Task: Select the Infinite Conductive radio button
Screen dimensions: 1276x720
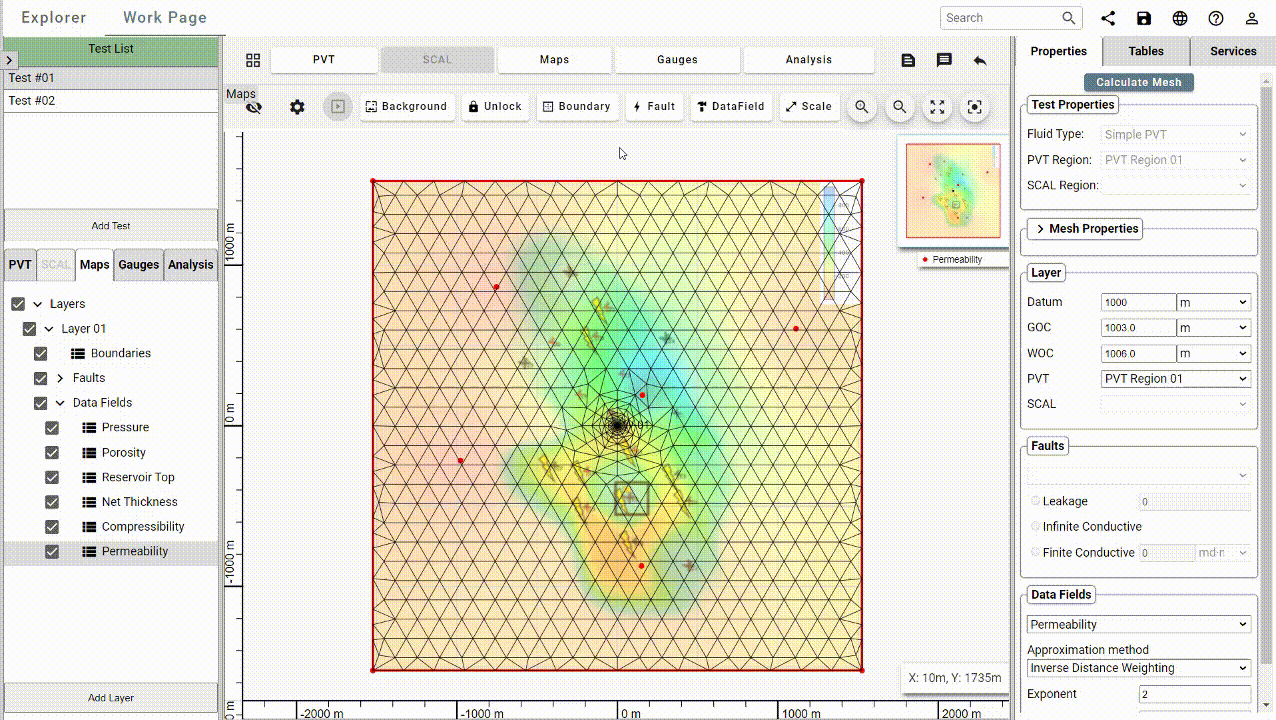Action: (1035, 526)
